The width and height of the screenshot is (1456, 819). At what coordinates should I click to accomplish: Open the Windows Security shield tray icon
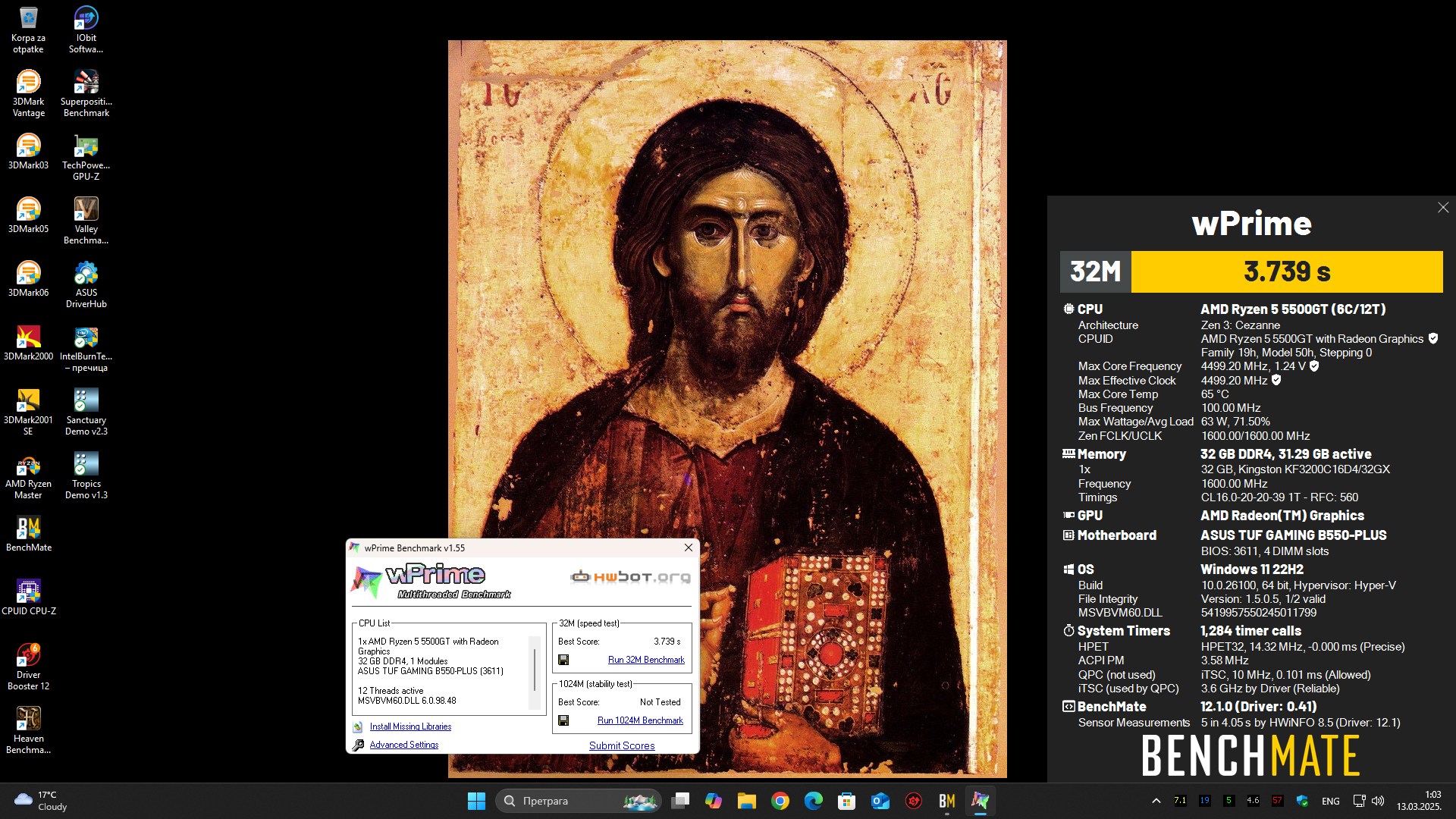click(1302, 801)
